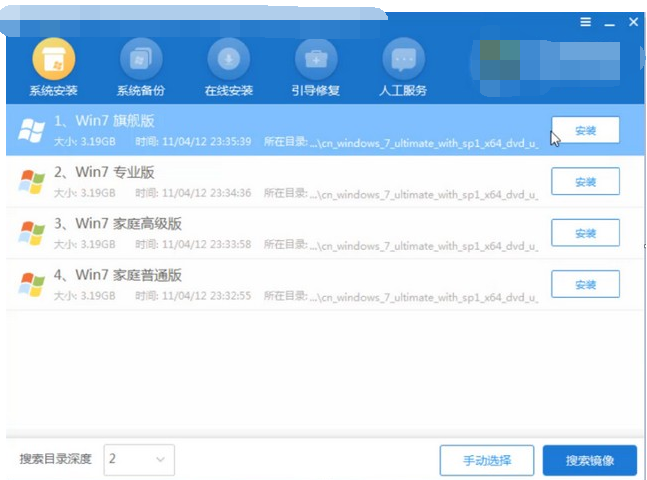Open the 系统安装 tab icon
The height and width of the screenshot is (480, 647).
(x=54, y=59)
